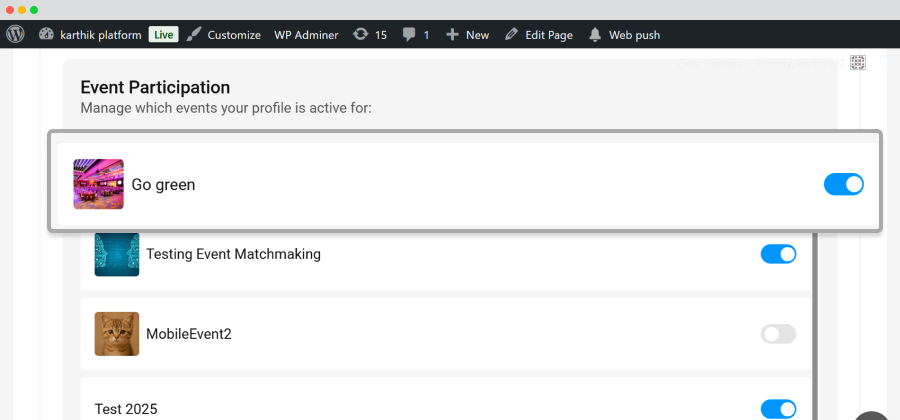Screen dimensions: 900x420
Task: Open the WordPress logo menu
Action: [x=15, y=34]
